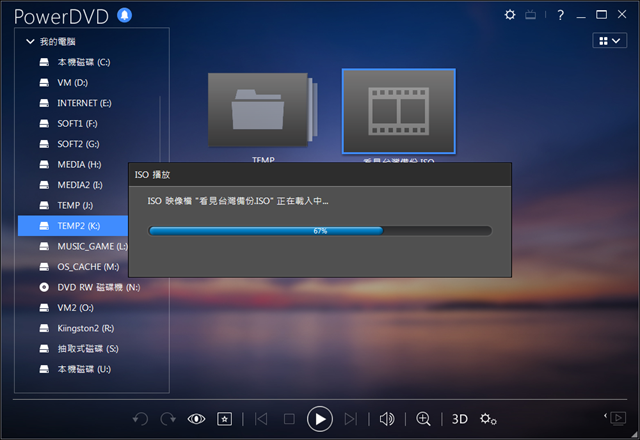Select OS_CACHE (M:) drive
Image resolution: width=640 pixels, height=440 pixels.
pyautogui.click(x=88, y=267)
